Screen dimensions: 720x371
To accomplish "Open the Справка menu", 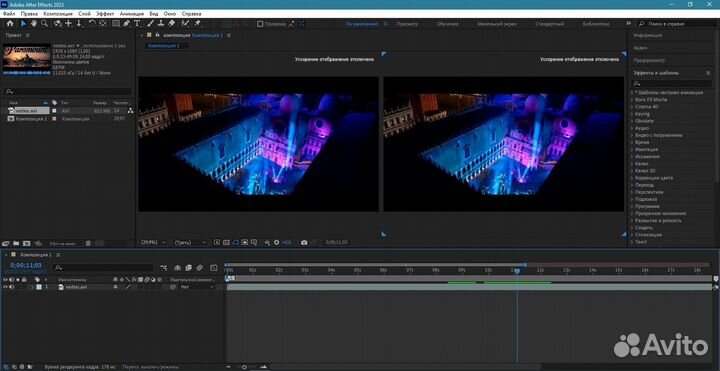I will click(x=191, y=14).
